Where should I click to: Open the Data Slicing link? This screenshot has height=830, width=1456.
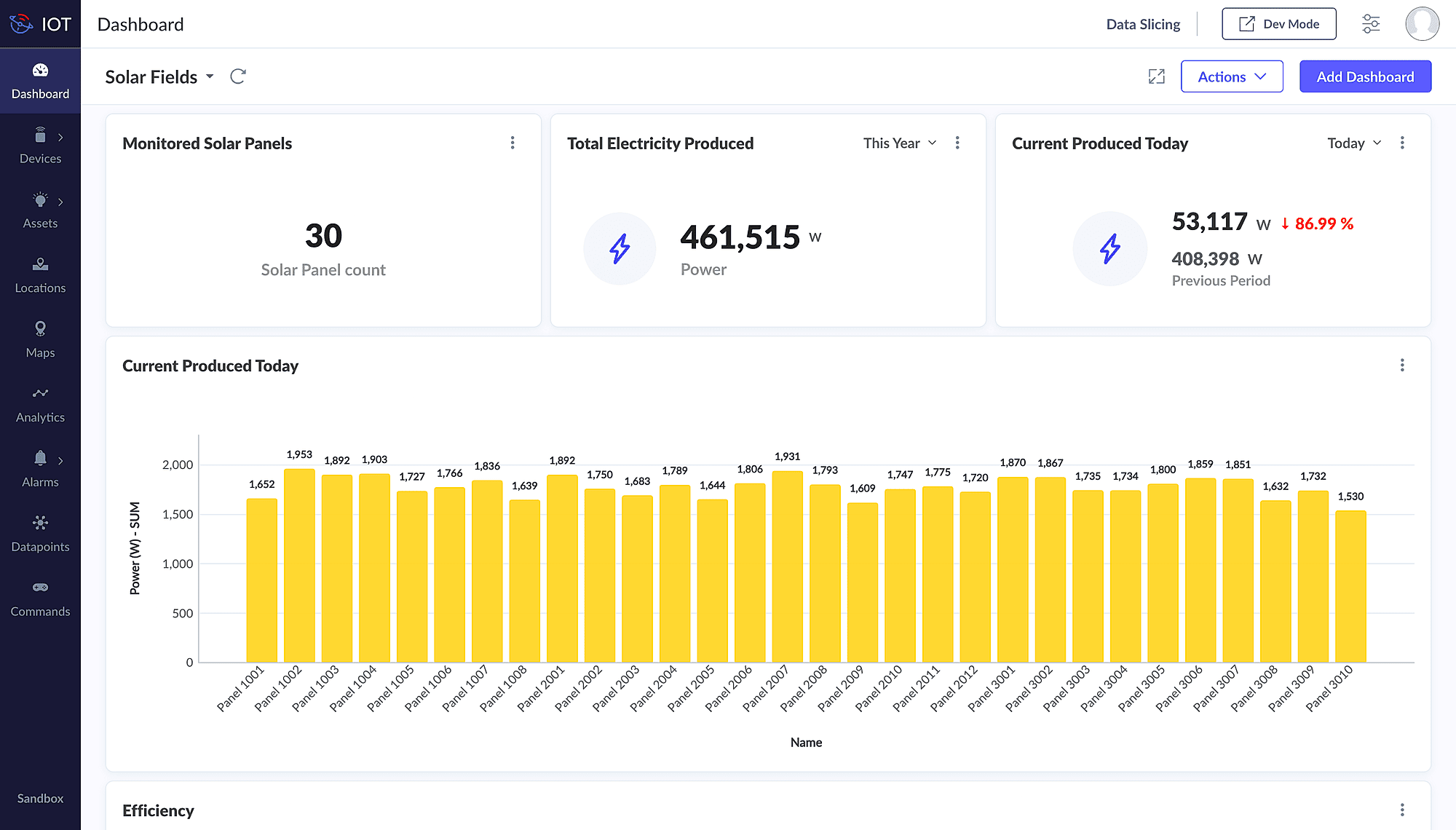[1143, 24]
